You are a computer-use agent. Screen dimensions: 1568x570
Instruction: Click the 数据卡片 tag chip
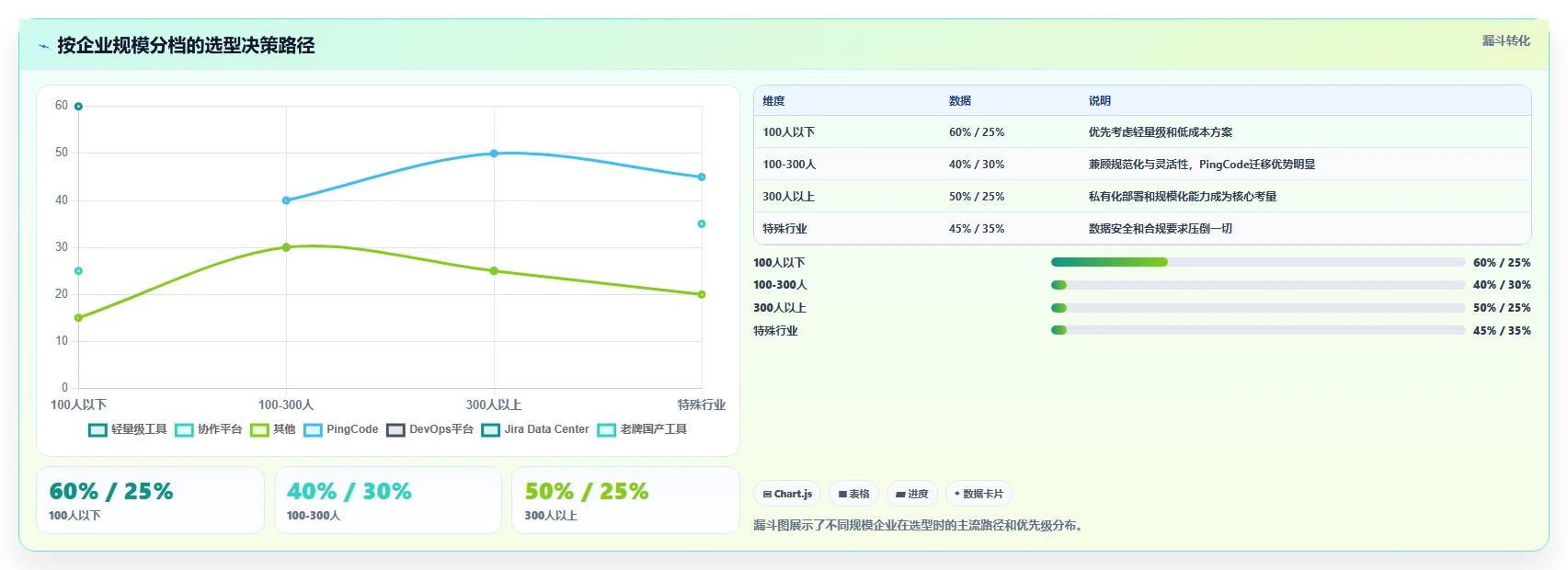pyautogui.click(x=979, y=494)
